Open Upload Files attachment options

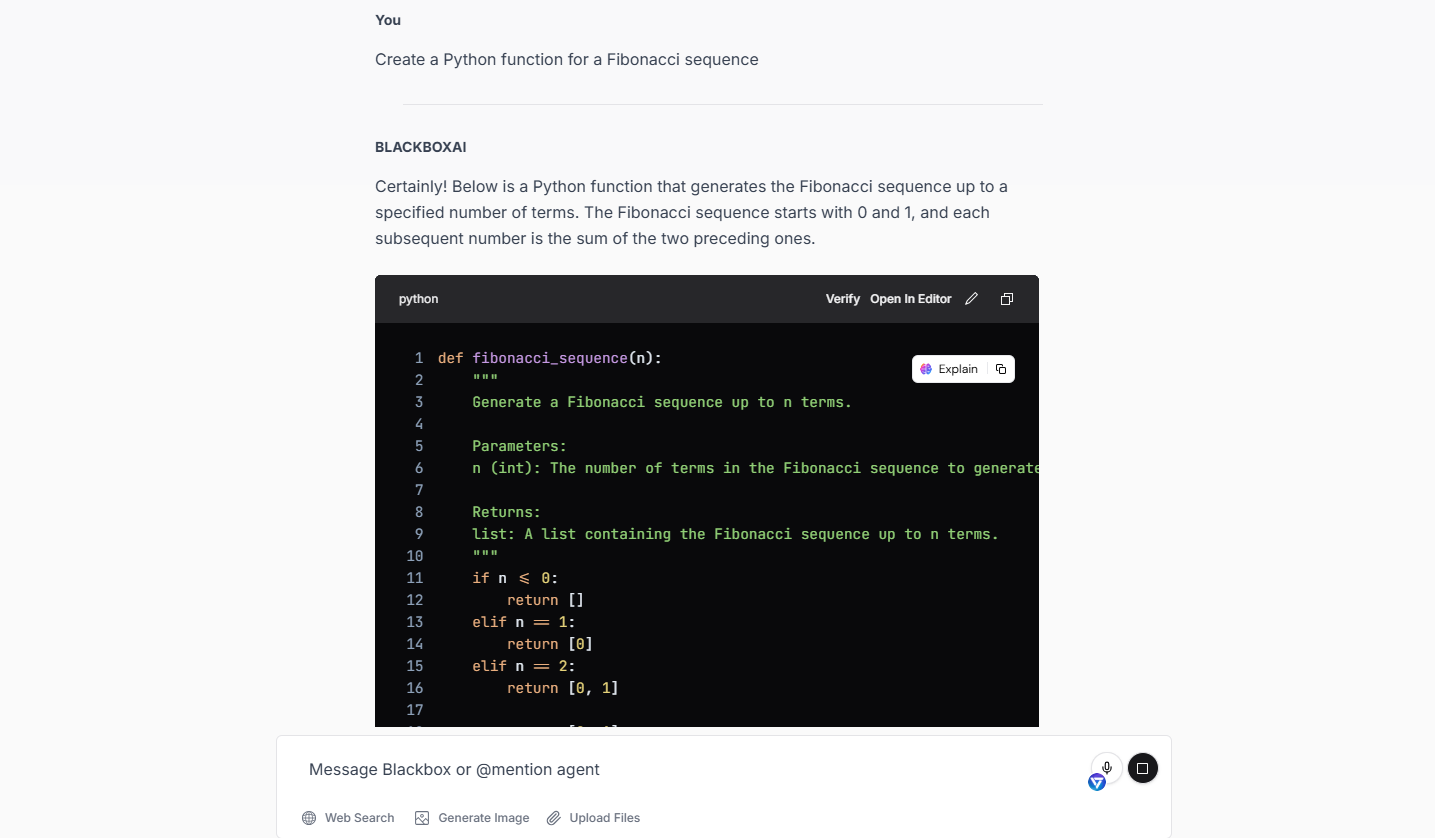[593, 817]
